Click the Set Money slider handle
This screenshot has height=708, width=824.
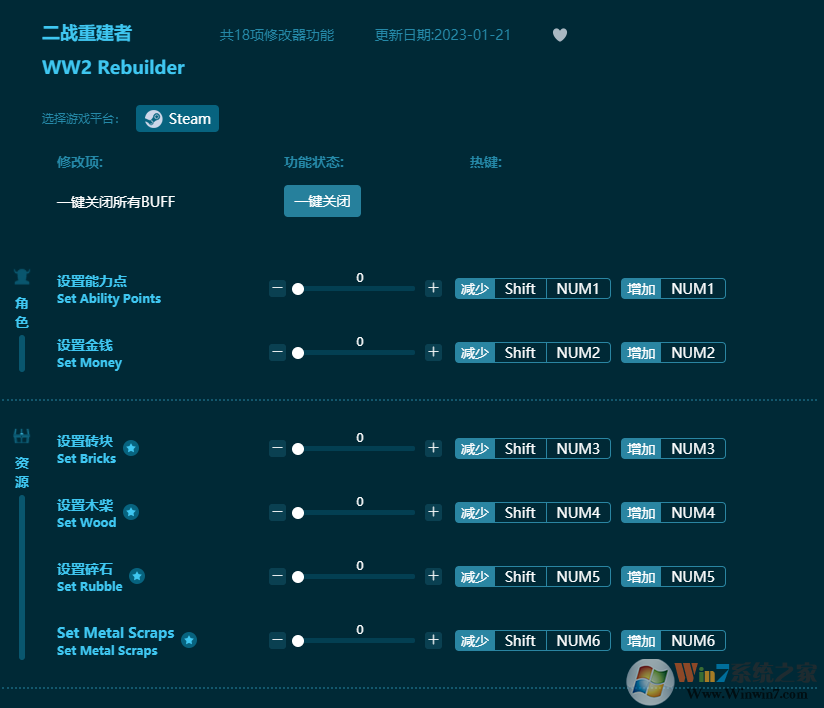point(298,353)
